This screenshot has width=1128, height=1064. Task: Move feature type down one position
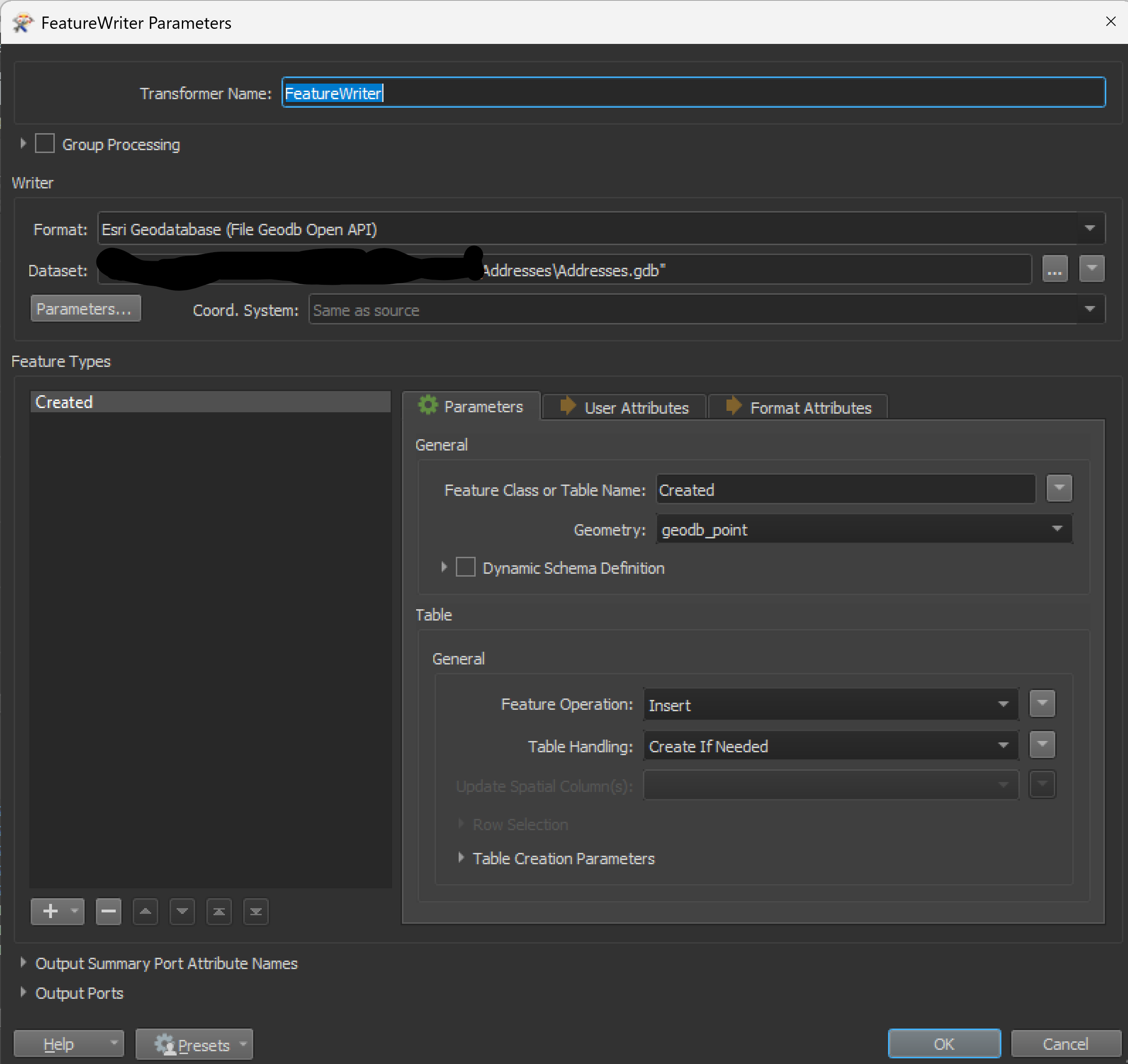[182, 911]
